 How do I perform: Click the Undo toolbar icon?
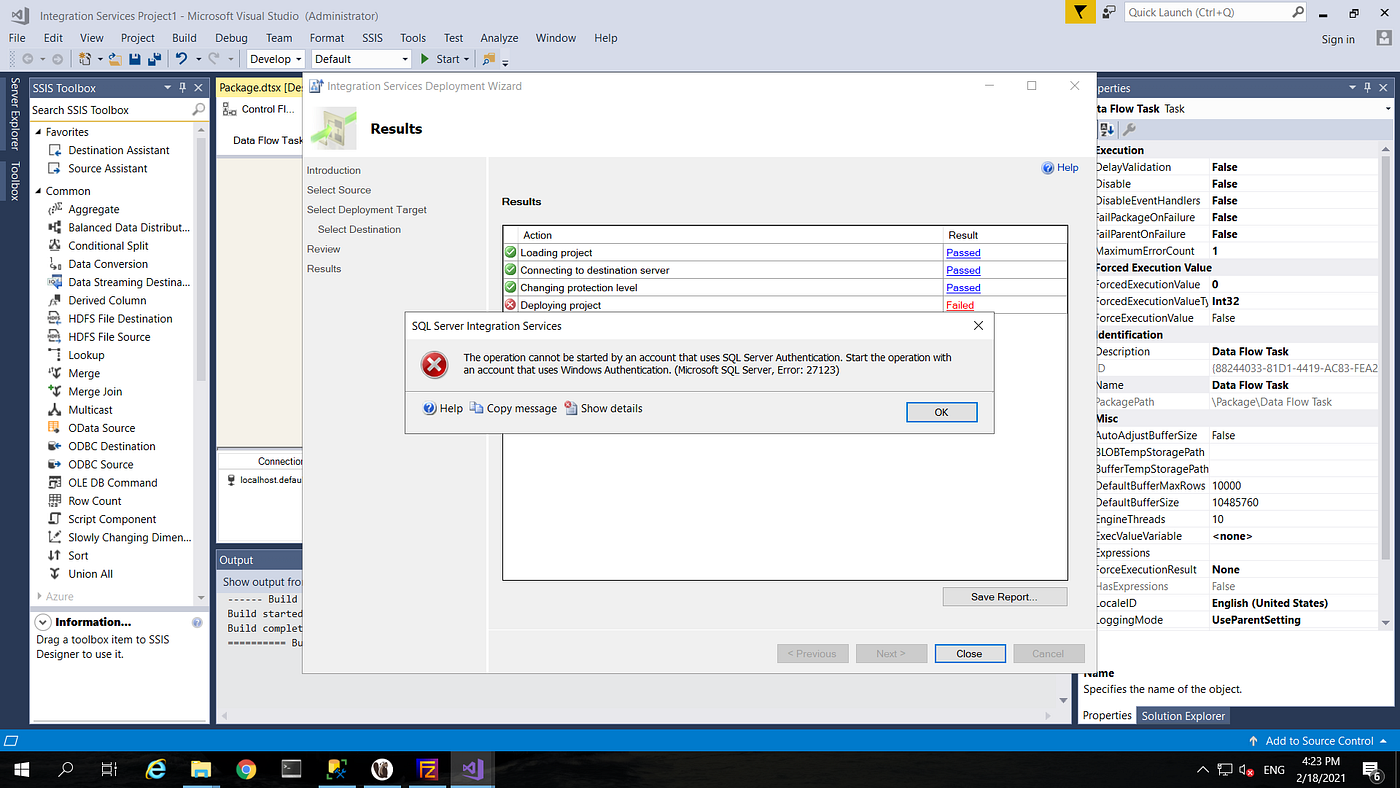pyautogui.click(x=181, y=59)
